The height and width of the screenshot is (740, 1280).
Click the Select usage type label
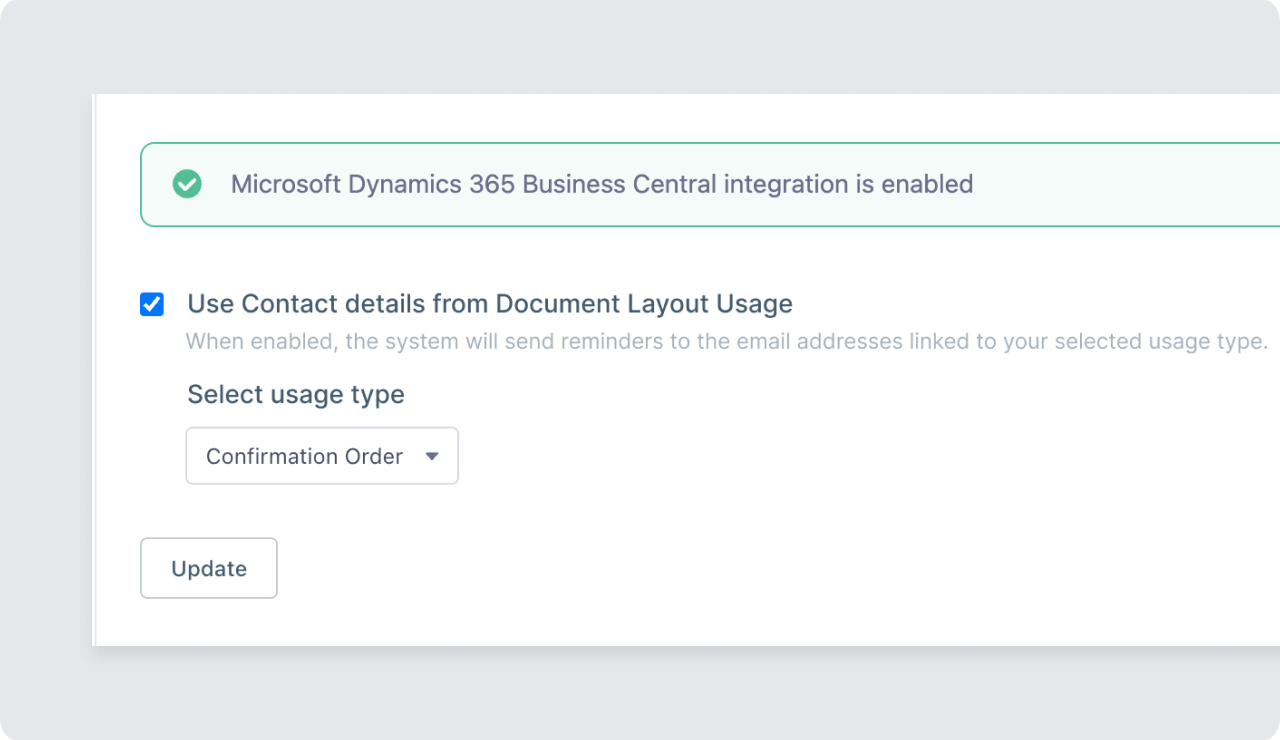295,394
